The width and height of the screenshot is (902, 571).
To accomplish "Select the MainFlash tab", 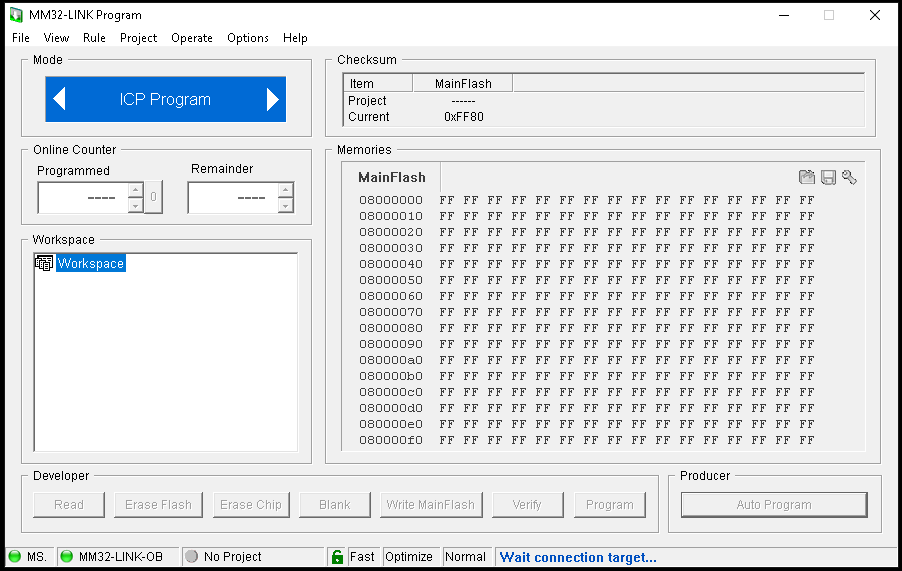I will 392,177.
